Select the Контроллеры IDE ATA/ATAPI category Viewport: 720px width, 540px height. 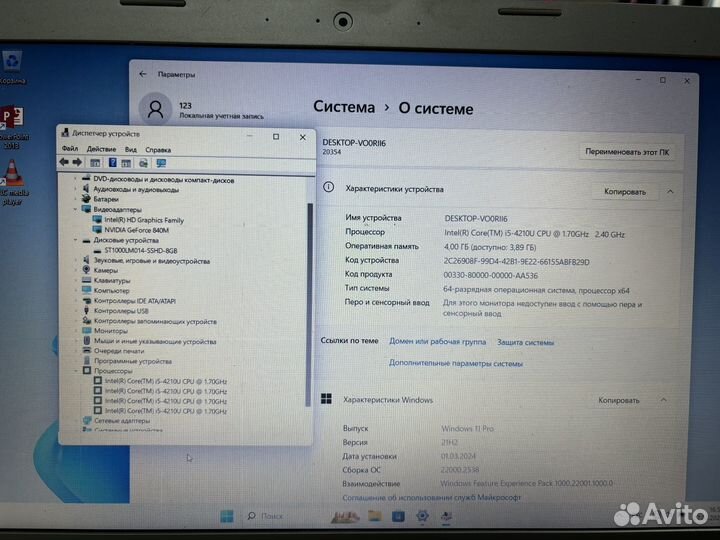(x=135, y=301)
